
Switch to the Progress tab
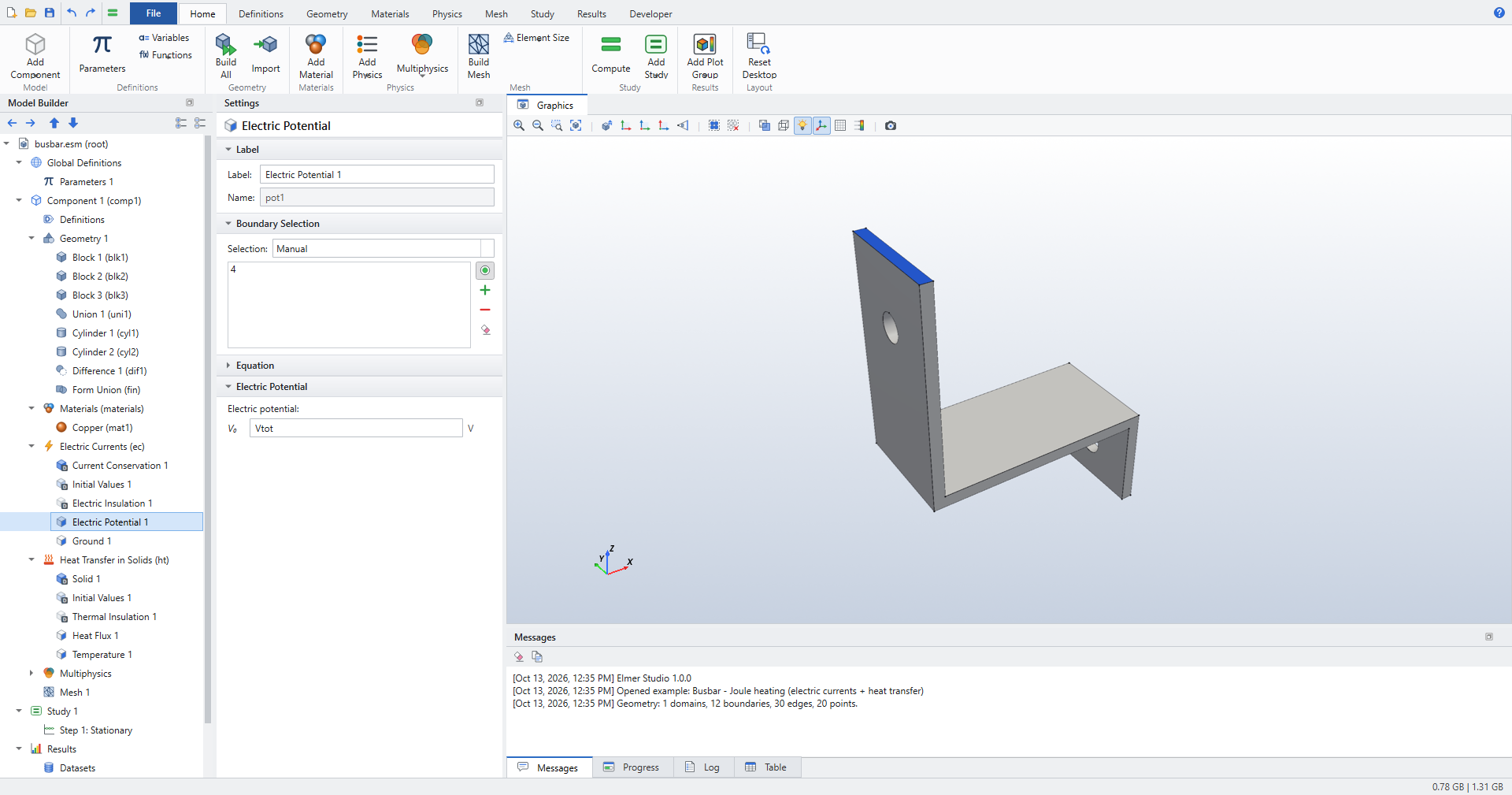632,767
